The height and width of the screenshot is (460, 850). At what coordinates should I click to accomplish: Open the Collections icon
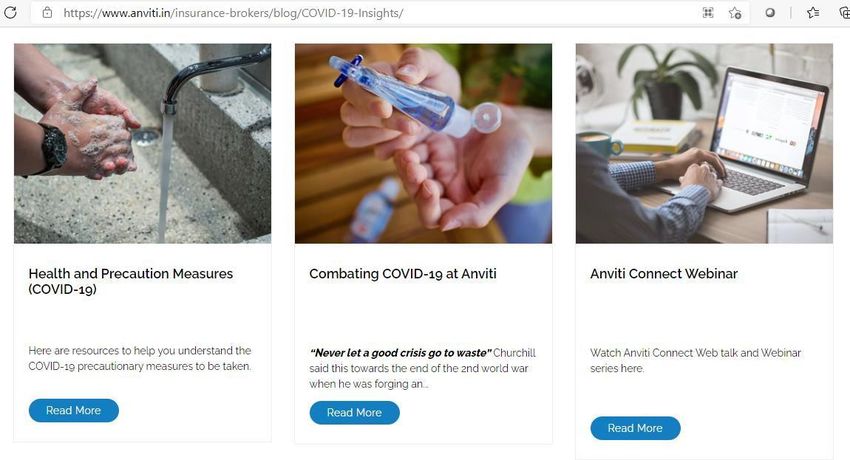[x=843, y=12]
